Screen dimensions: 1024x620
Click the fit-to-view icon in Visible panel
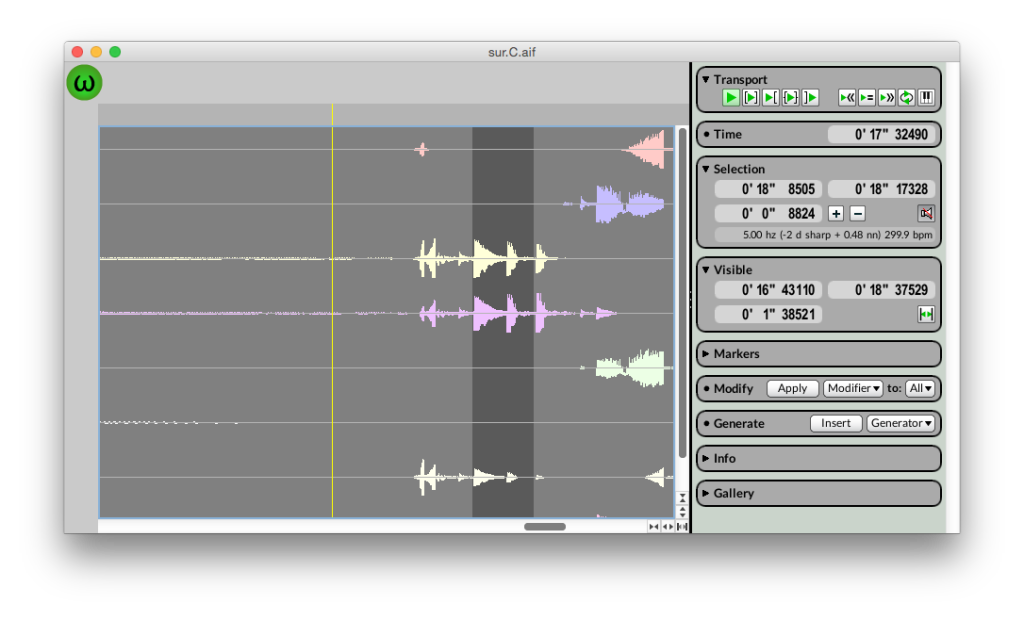pos(925,314)
